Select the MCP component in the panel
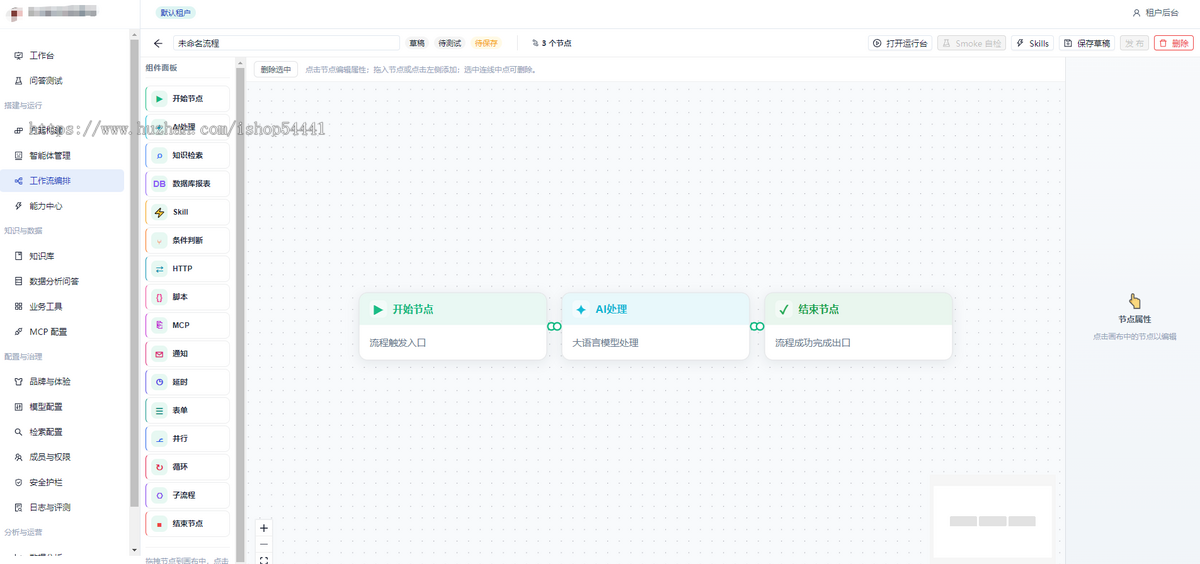The width and height of the screenshot is (1200, 564). click(187, 325)
